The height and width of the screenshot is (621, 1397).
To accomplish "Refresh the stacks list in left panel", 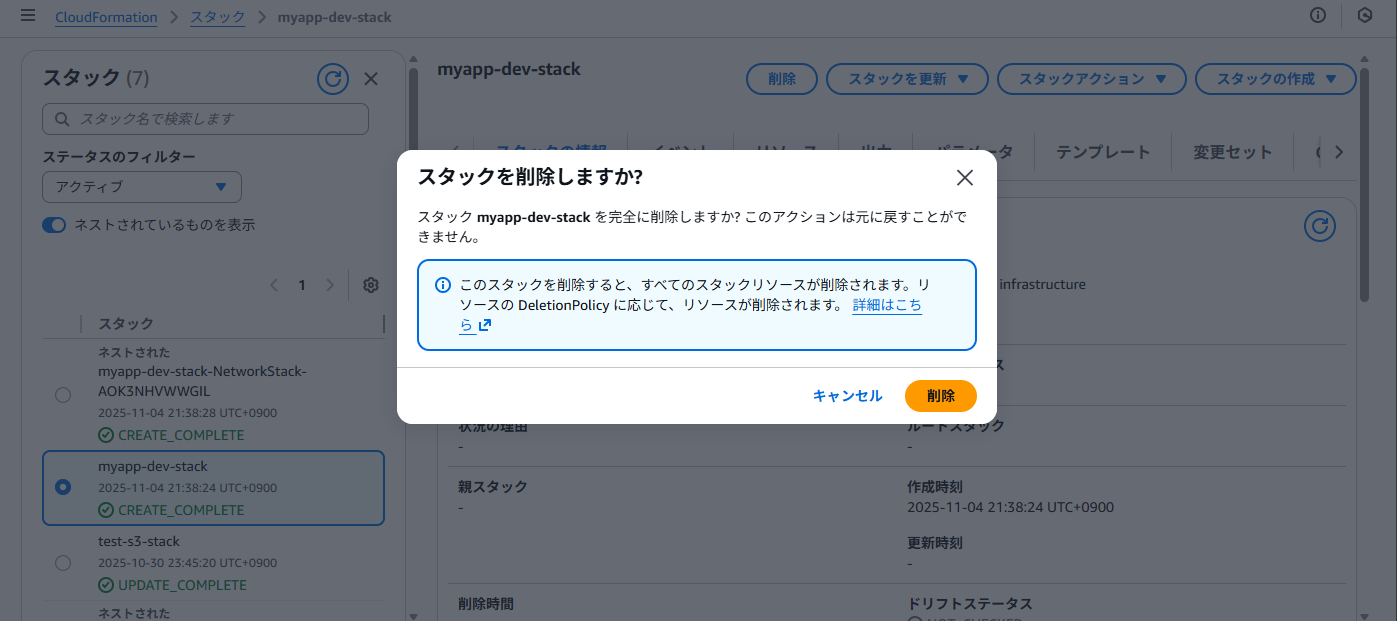I will tap(333, 79).
